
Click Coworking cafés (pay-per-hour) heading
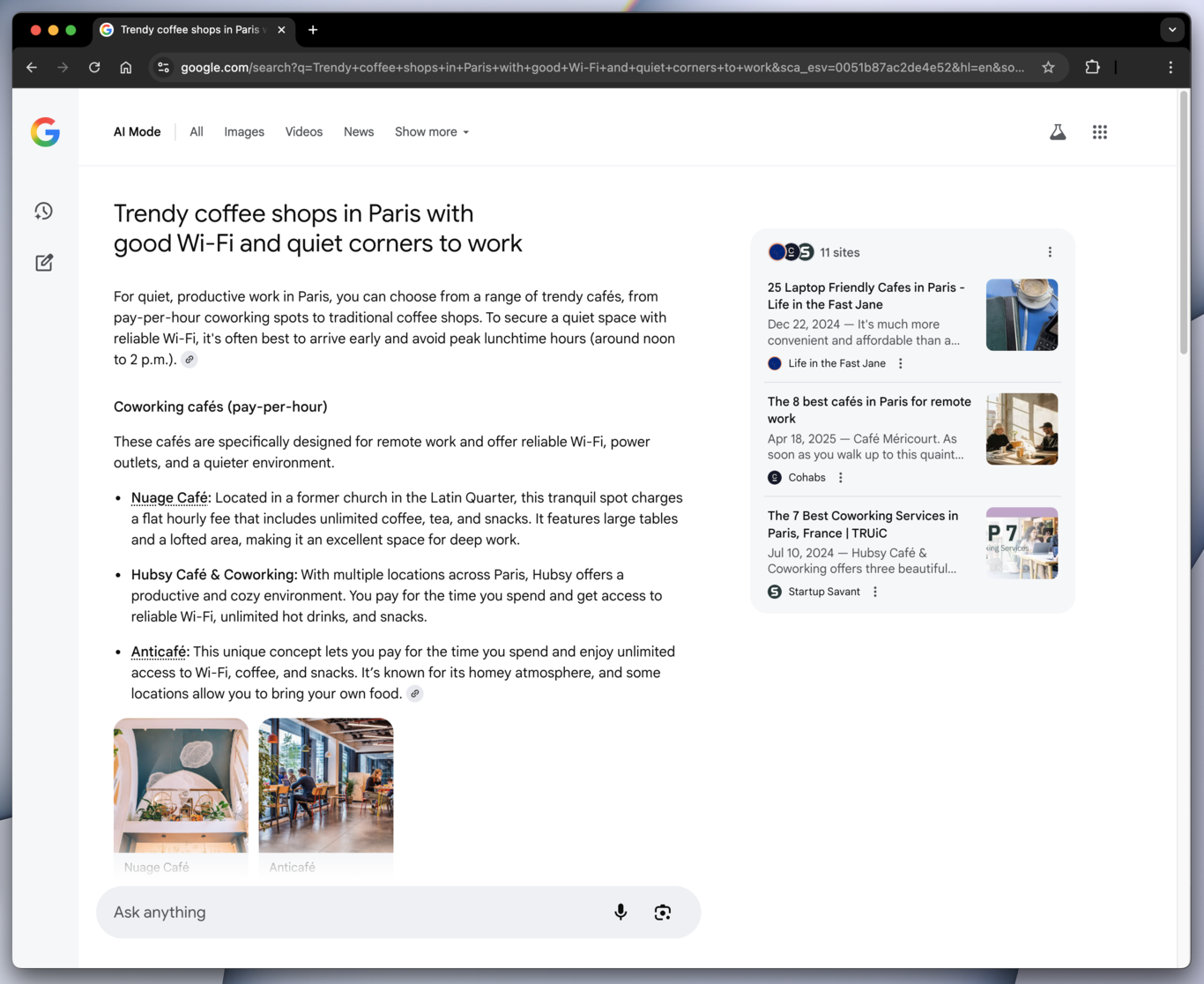pyautogui.click(x=220, y=407)
